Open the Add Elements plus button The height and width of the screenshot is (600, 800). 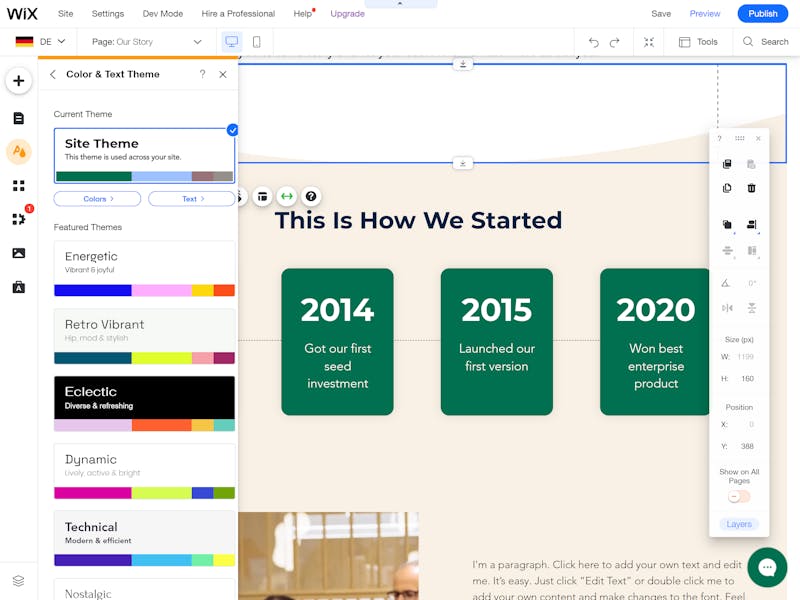pos(19,81)
